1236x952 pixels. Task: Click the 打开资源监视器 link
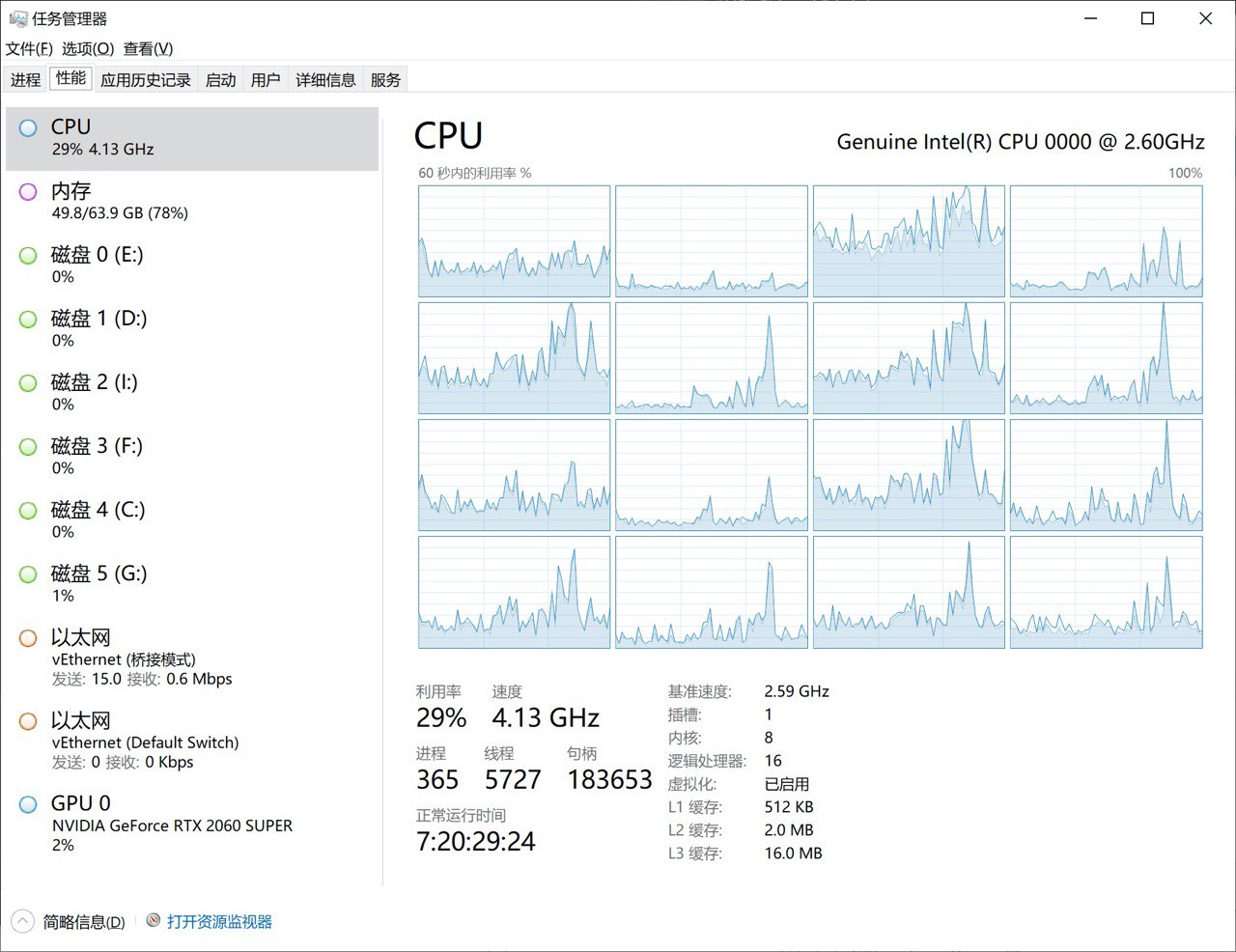[219, 922]
